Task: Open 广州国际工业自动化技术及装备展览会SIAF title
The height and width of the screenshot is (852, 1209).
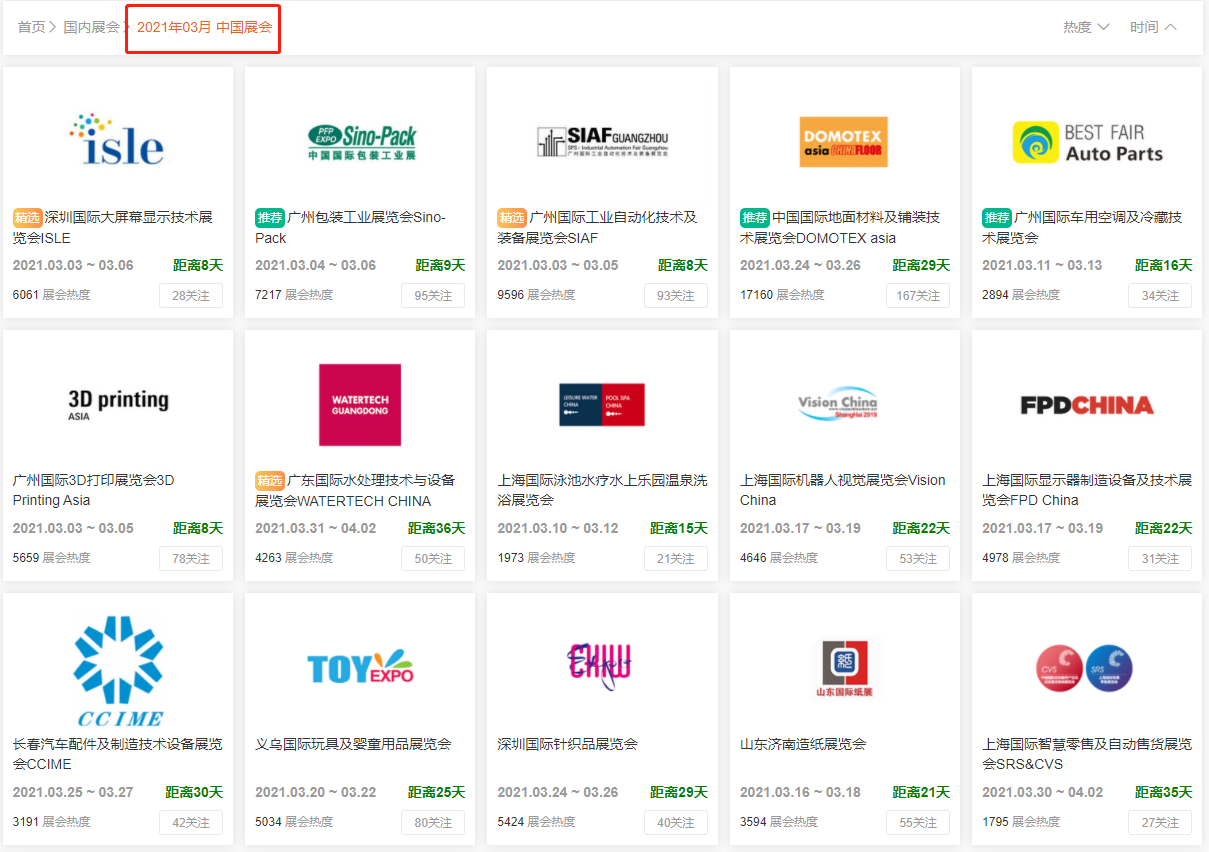Action: tap(598, 227)
